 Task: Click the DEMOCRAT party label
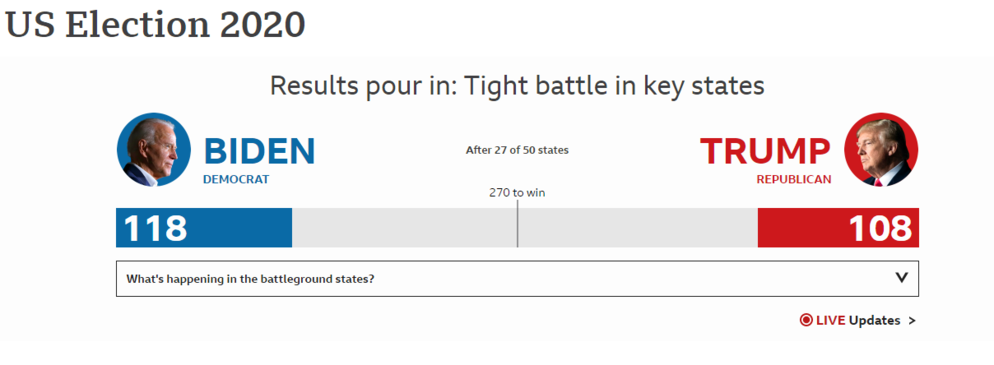coord(236,179)
